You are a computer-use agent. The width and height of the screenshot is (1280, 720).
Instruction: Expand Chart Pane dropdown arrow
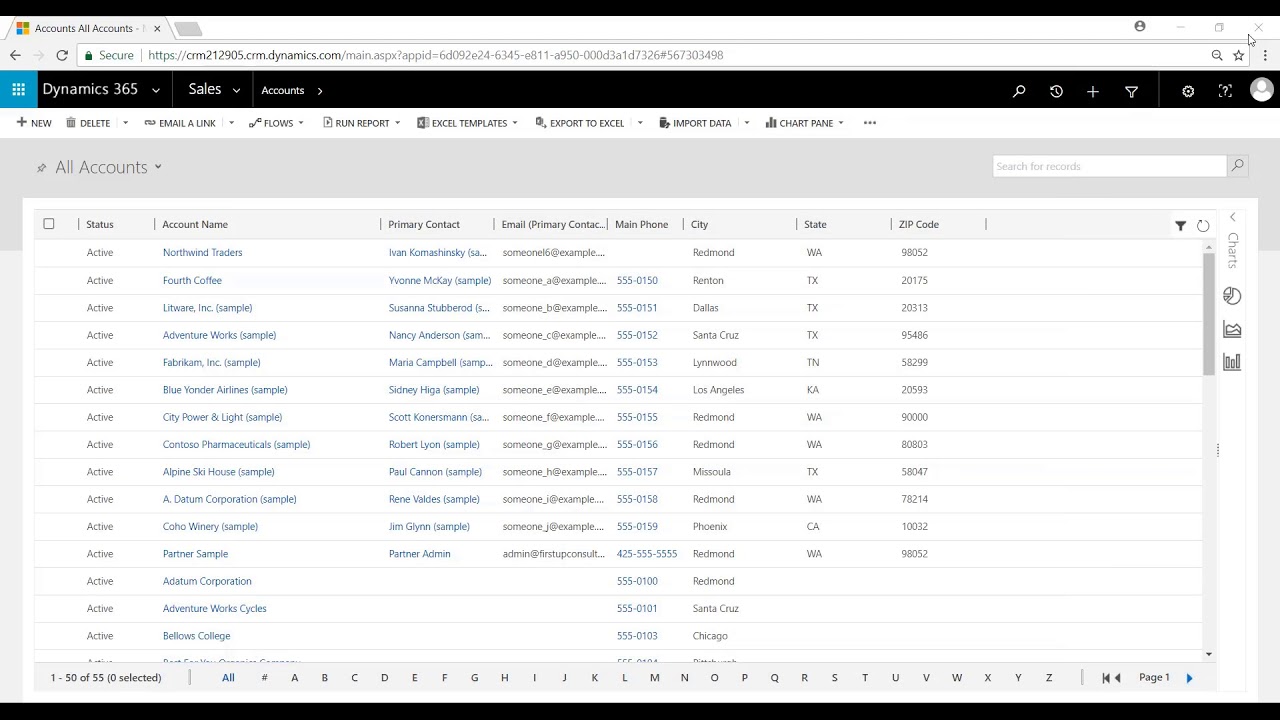pos(840,123)
